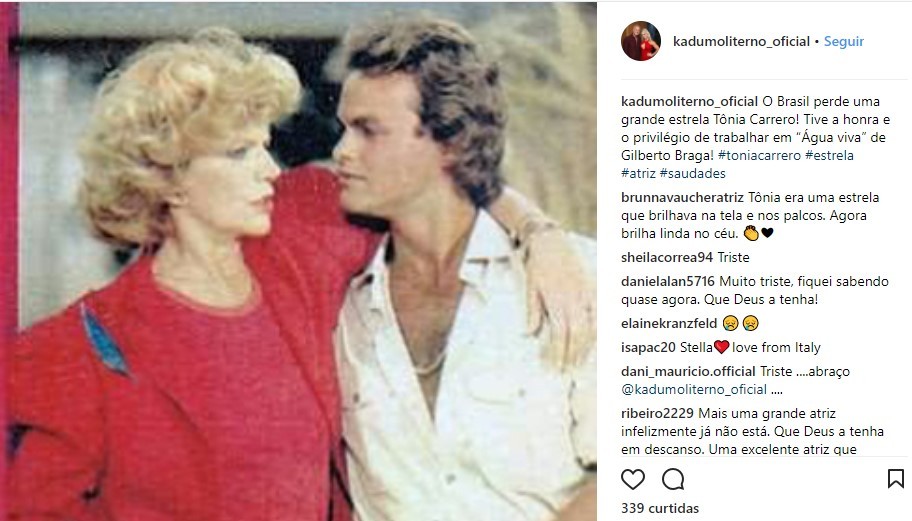The height and width of the screenshot is (521, 912).
Task: Visit isapac20 commenter profile
Action: [x=648, y=348]
